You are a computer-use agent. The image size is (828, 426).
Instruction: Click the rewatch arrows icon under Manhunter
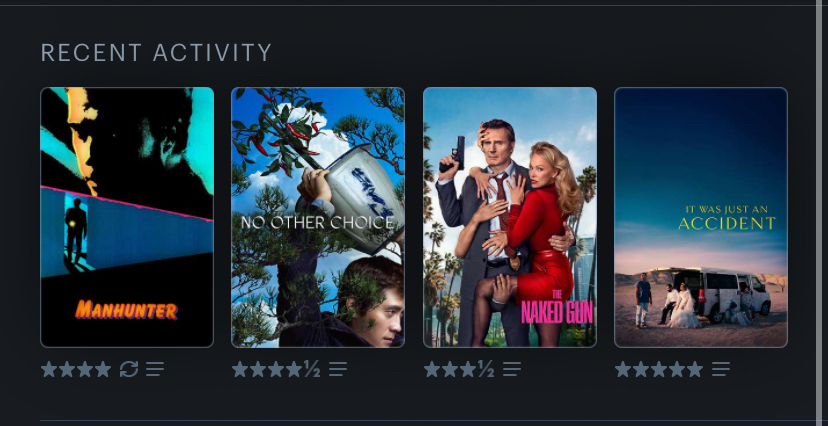129,369
